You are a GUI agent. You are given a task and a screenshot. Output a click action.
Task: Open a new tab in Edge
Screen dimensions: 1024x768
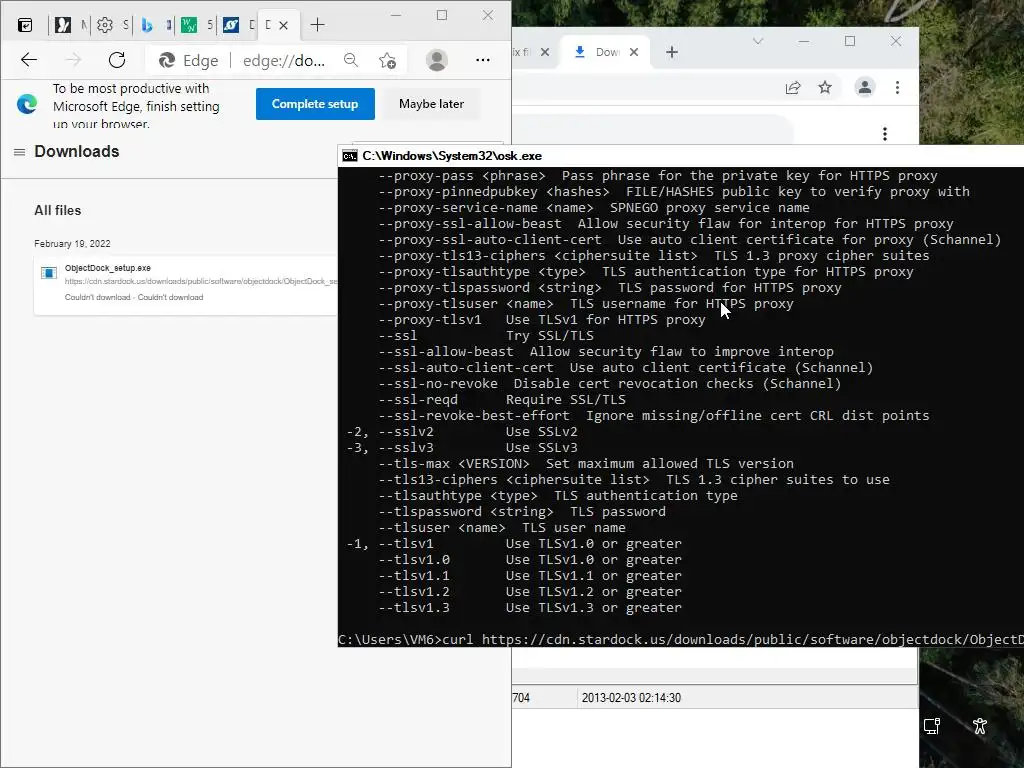(x=317, y=25)
